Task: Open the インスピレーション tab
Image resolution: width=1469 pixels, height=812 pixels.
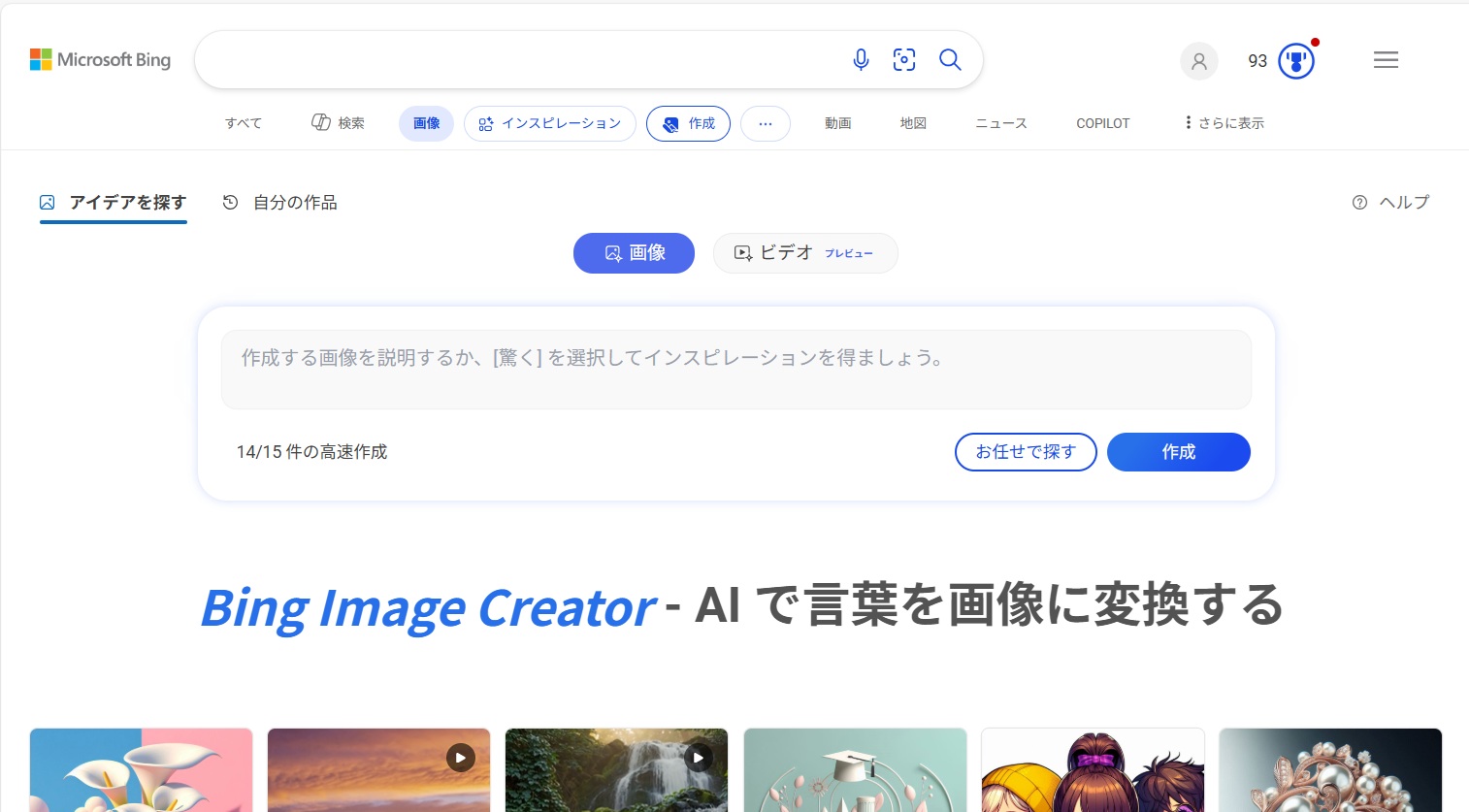Action: [550, 123]
